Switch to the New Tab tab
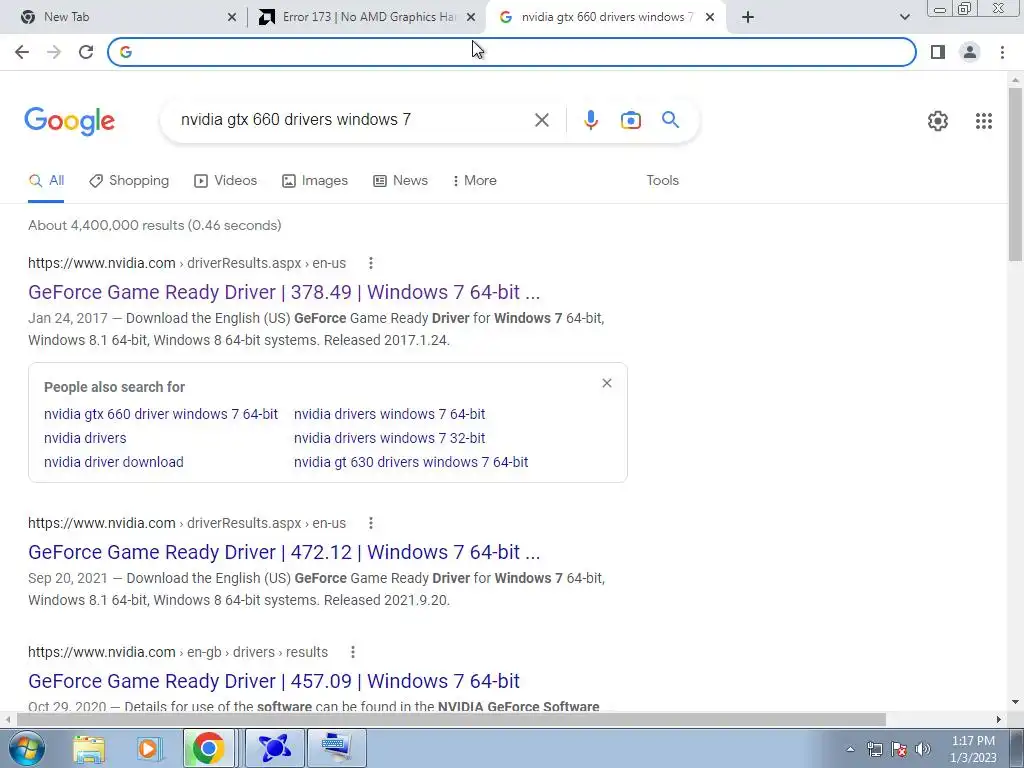1024x768 pixels. pyautogui.click(x=124, y=17)
